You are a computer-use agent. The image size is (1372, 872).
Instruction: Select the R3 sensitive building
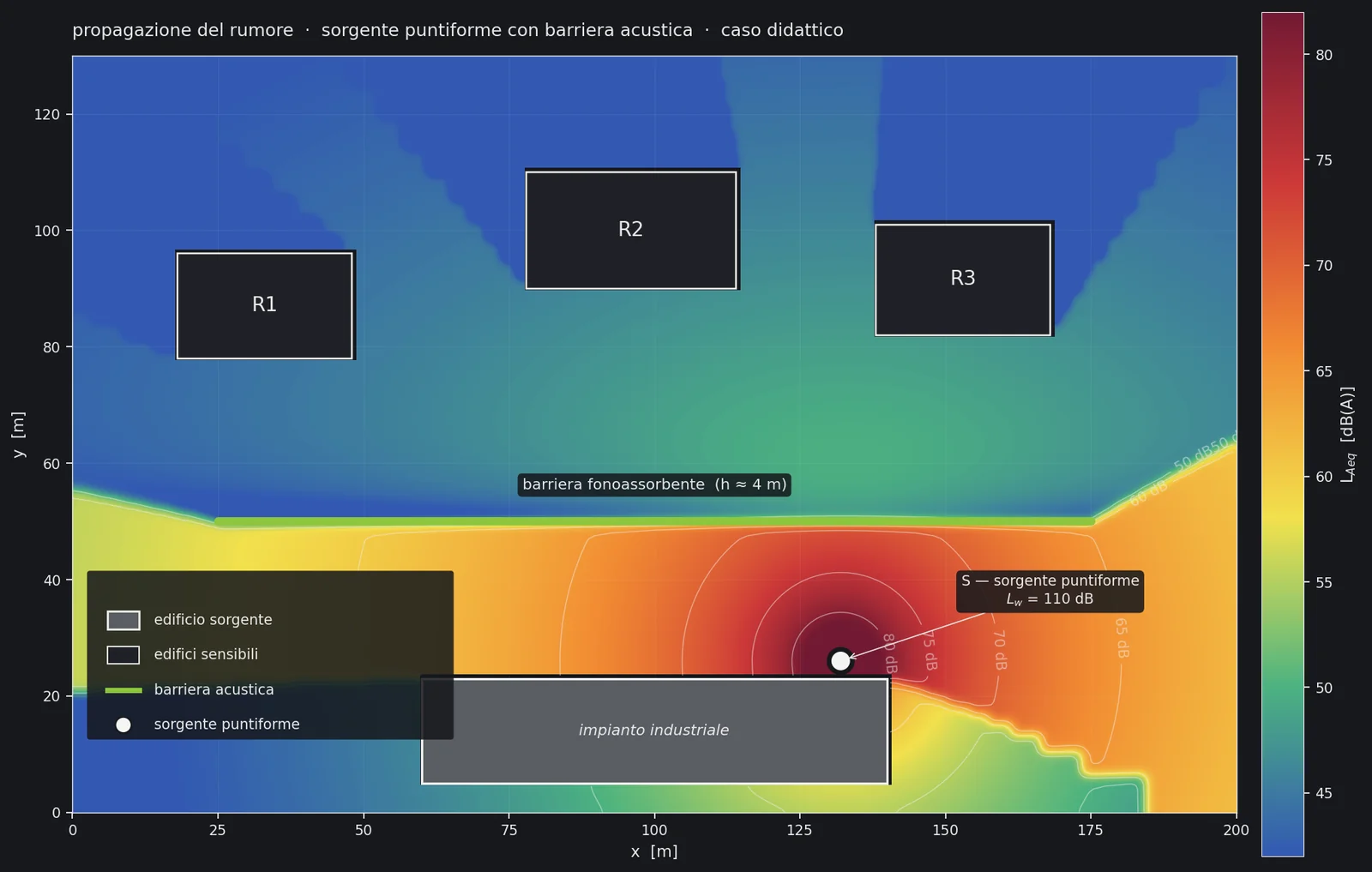[963, 280]
